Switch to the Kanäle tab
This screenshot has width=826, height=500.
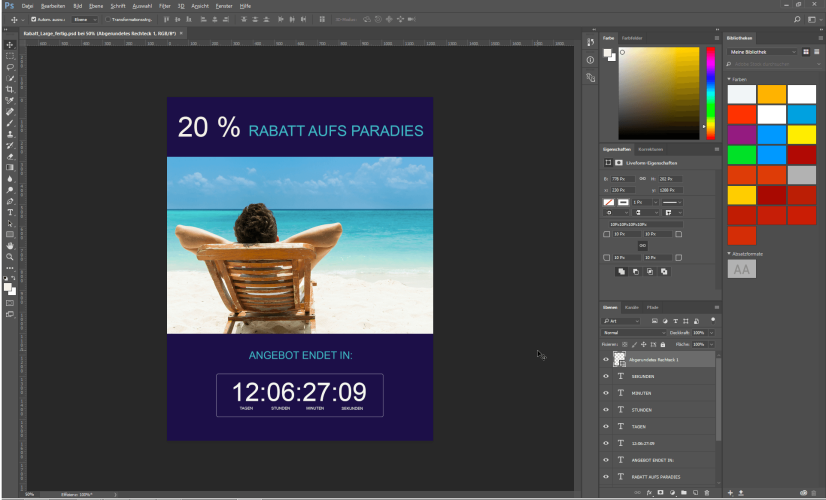click(x=632, y=307)
